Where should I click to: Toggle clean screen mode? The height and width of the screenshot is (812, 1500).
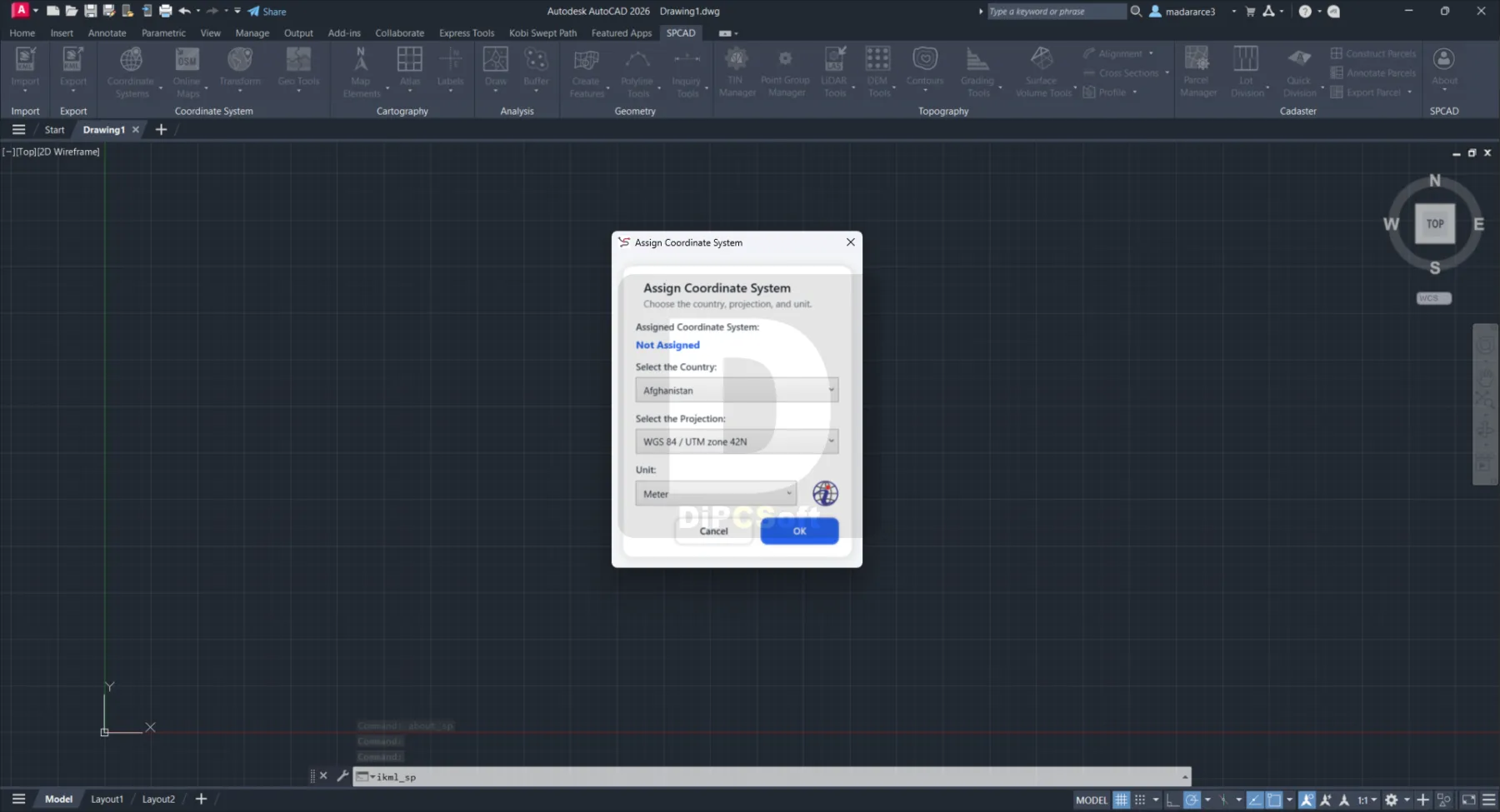click(1468, 800)
